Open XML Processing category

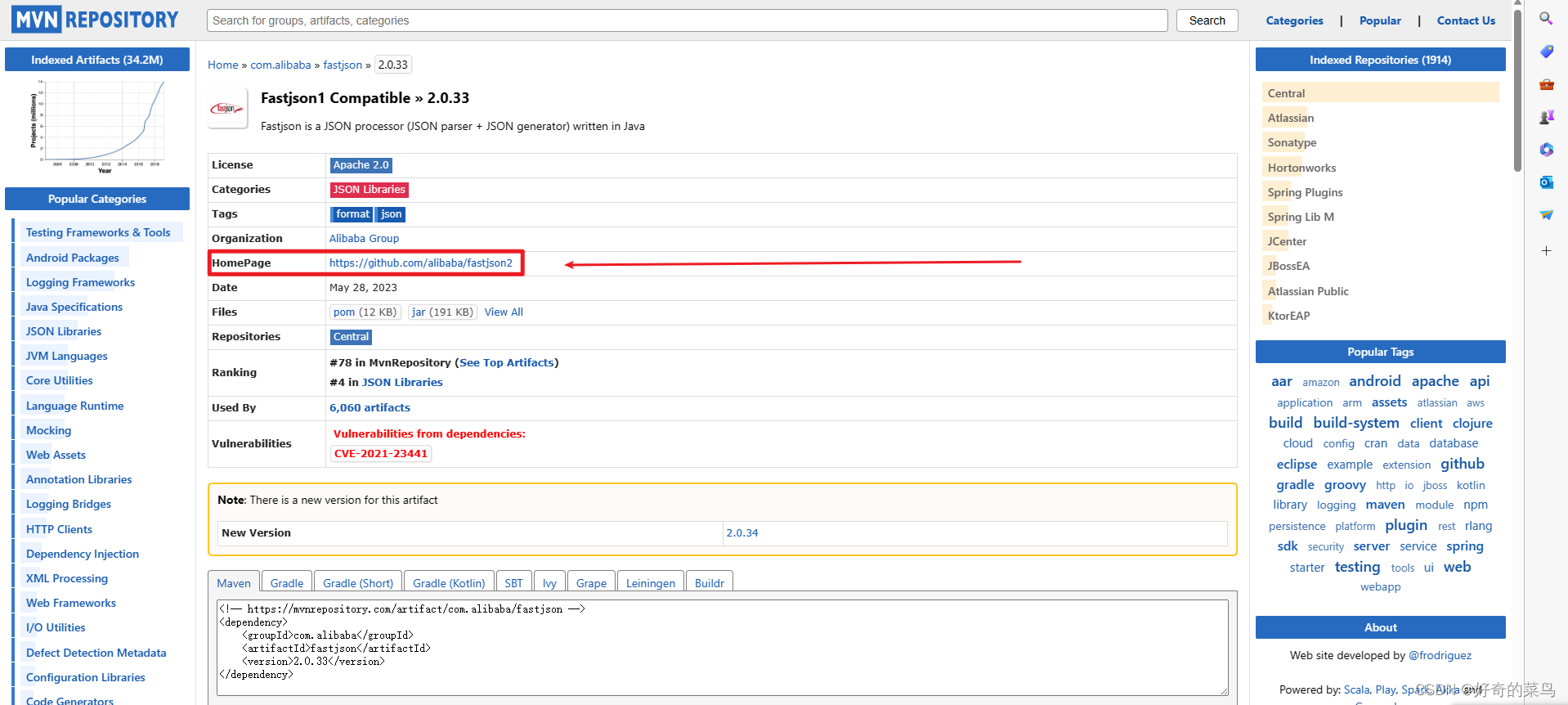[66, 579]
